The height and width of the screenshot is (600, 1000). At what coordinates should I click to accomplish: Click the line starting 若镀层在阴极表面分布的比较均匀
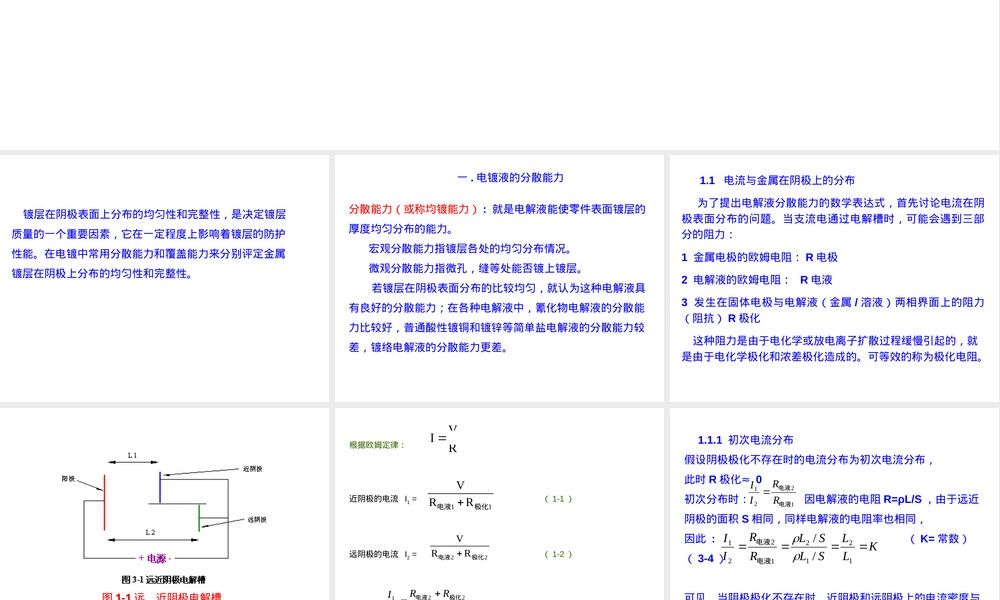click(x=508, y=288)
